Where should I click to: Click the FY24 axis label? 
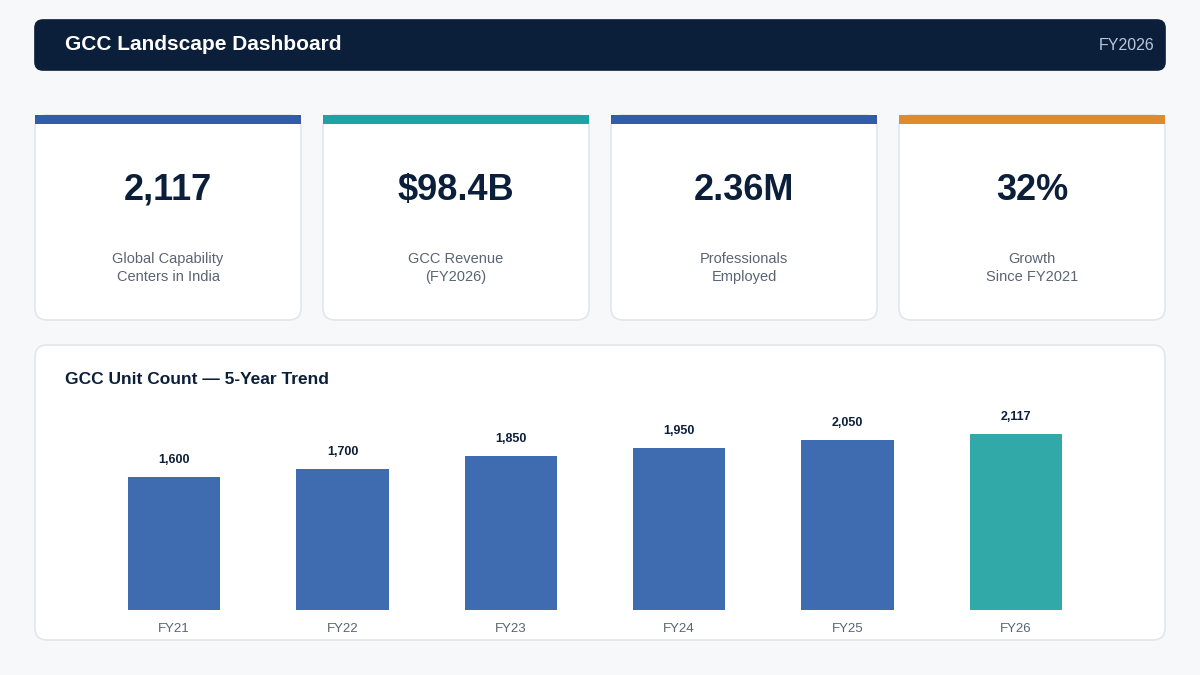tap(679, 628)
